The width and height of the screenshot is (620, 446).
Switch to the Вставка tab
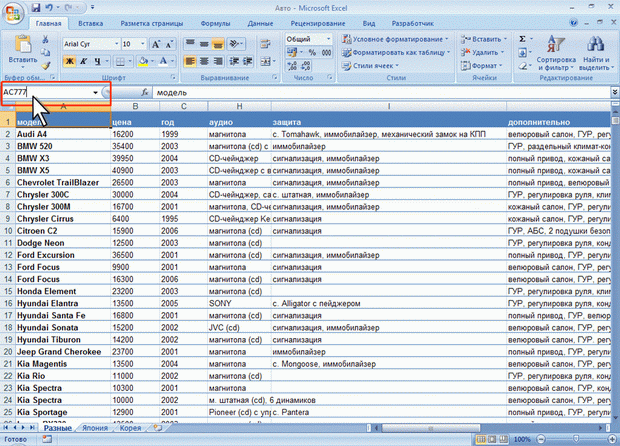click(91, 23)
